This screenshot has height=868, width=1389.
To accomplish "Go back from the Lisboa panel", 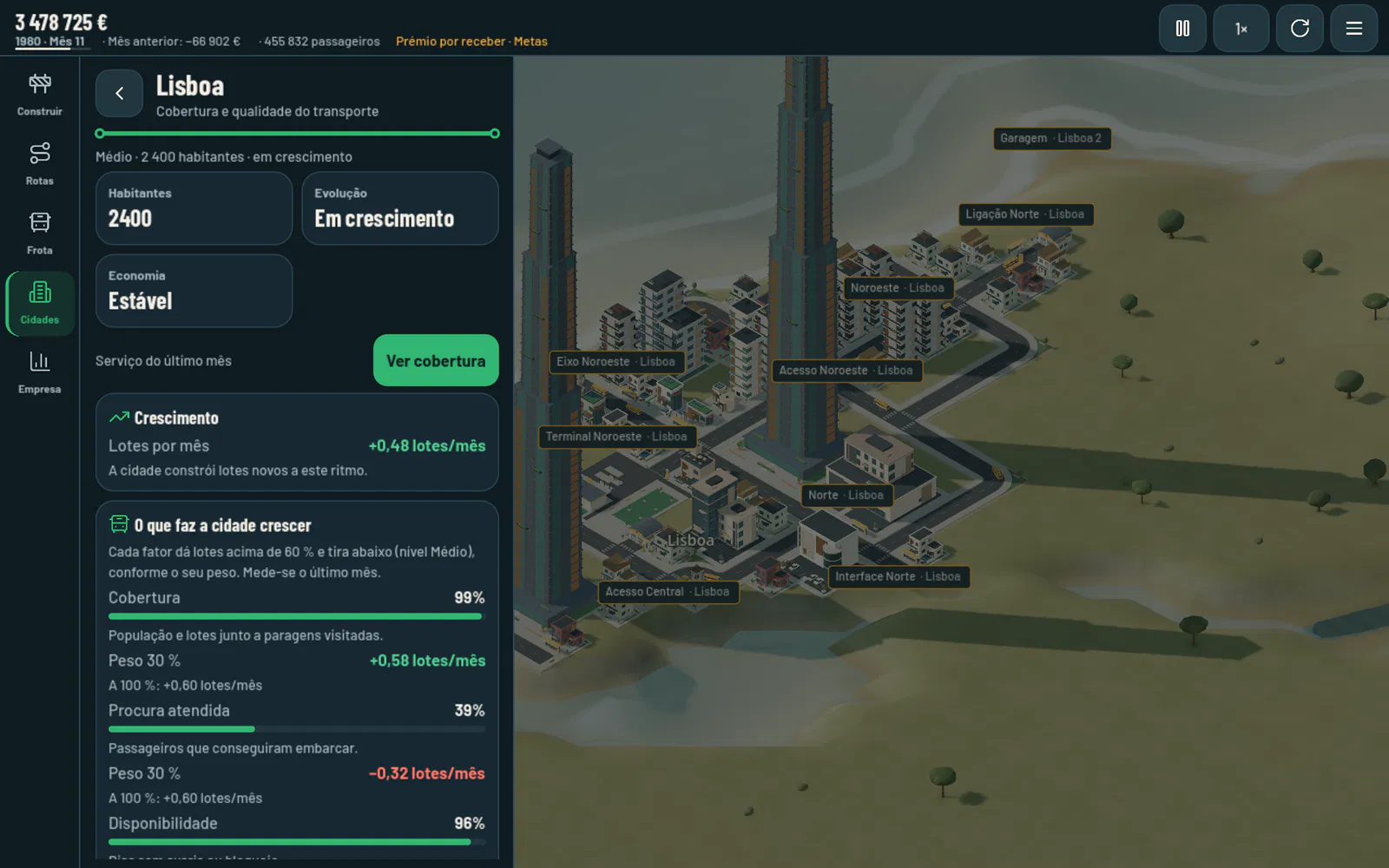I will point(119,94).
